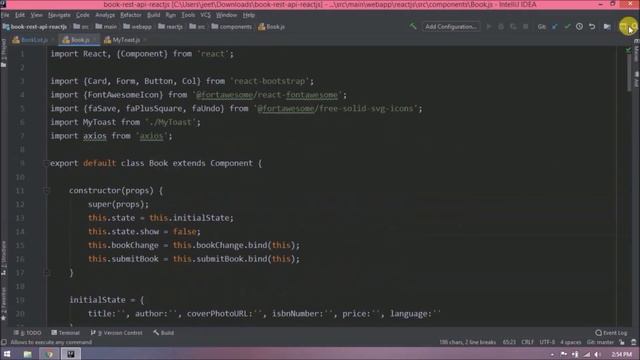
Task: Collapse the constructor fold marker at line 11
Action: point(46,191)
